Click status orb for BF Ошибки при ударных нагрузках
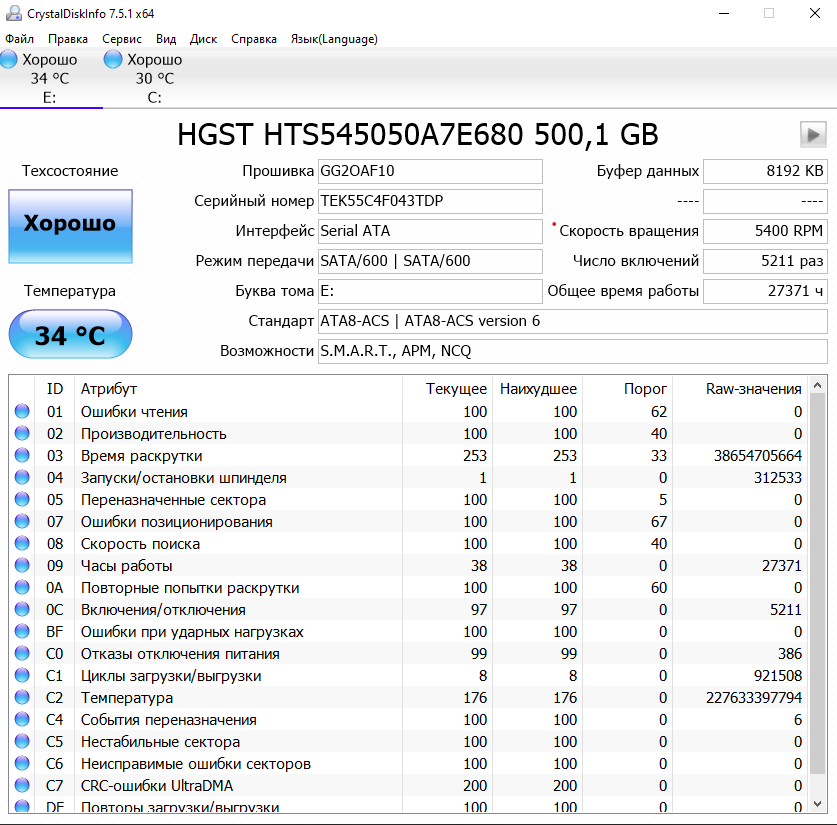Viewport: 837px width, 825px height. (x=22, y=631)
